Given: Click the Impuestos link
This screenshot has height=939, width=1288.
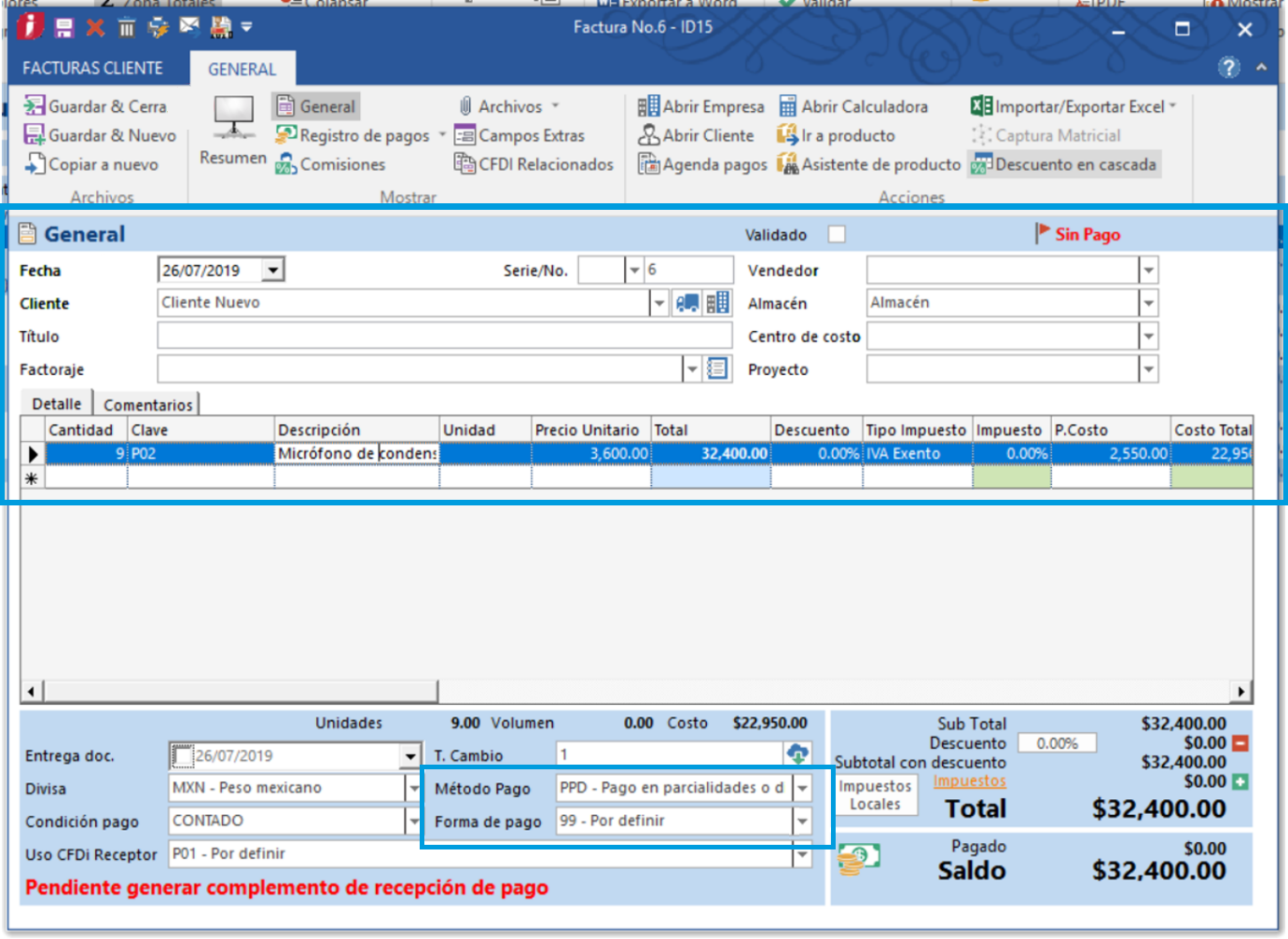Looking at the screenshot, I should pyautogui.click(x=970, y=781).
